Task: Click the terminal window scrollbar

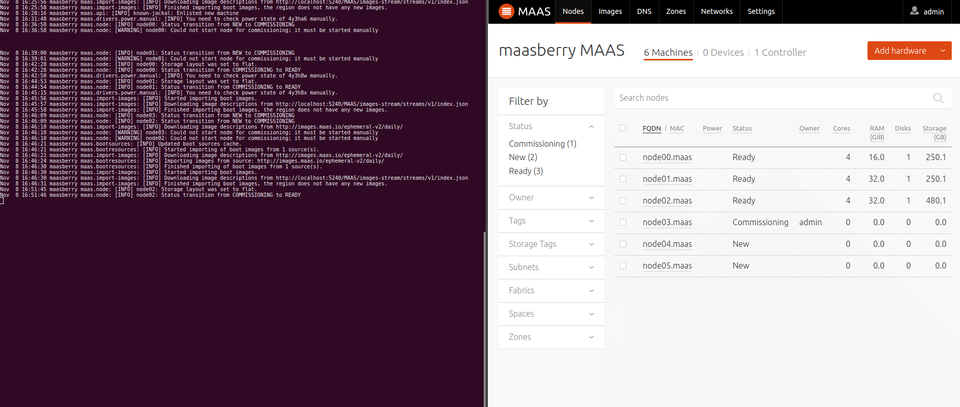Action: click(x=485, y=318)
